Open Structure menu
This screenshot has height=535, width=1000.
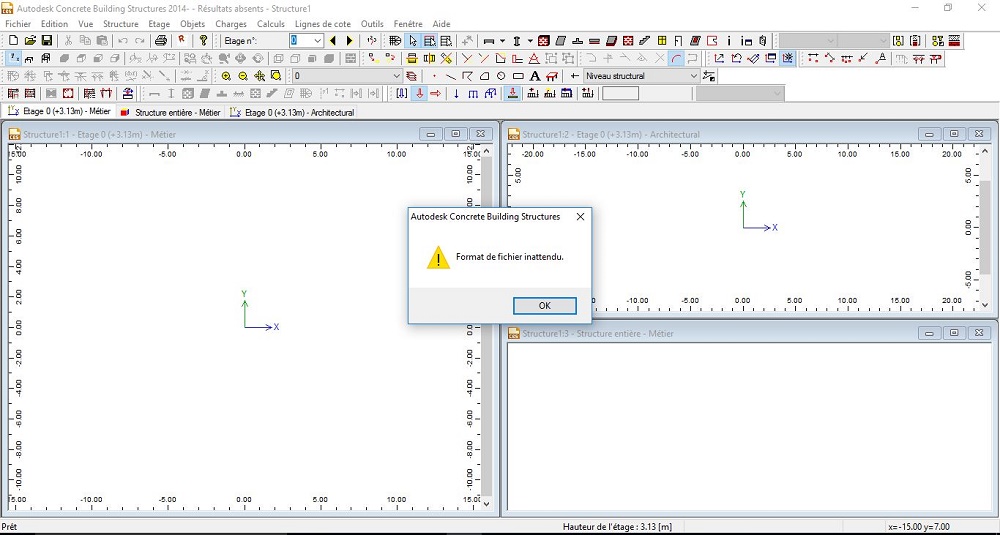click(121, 24)
